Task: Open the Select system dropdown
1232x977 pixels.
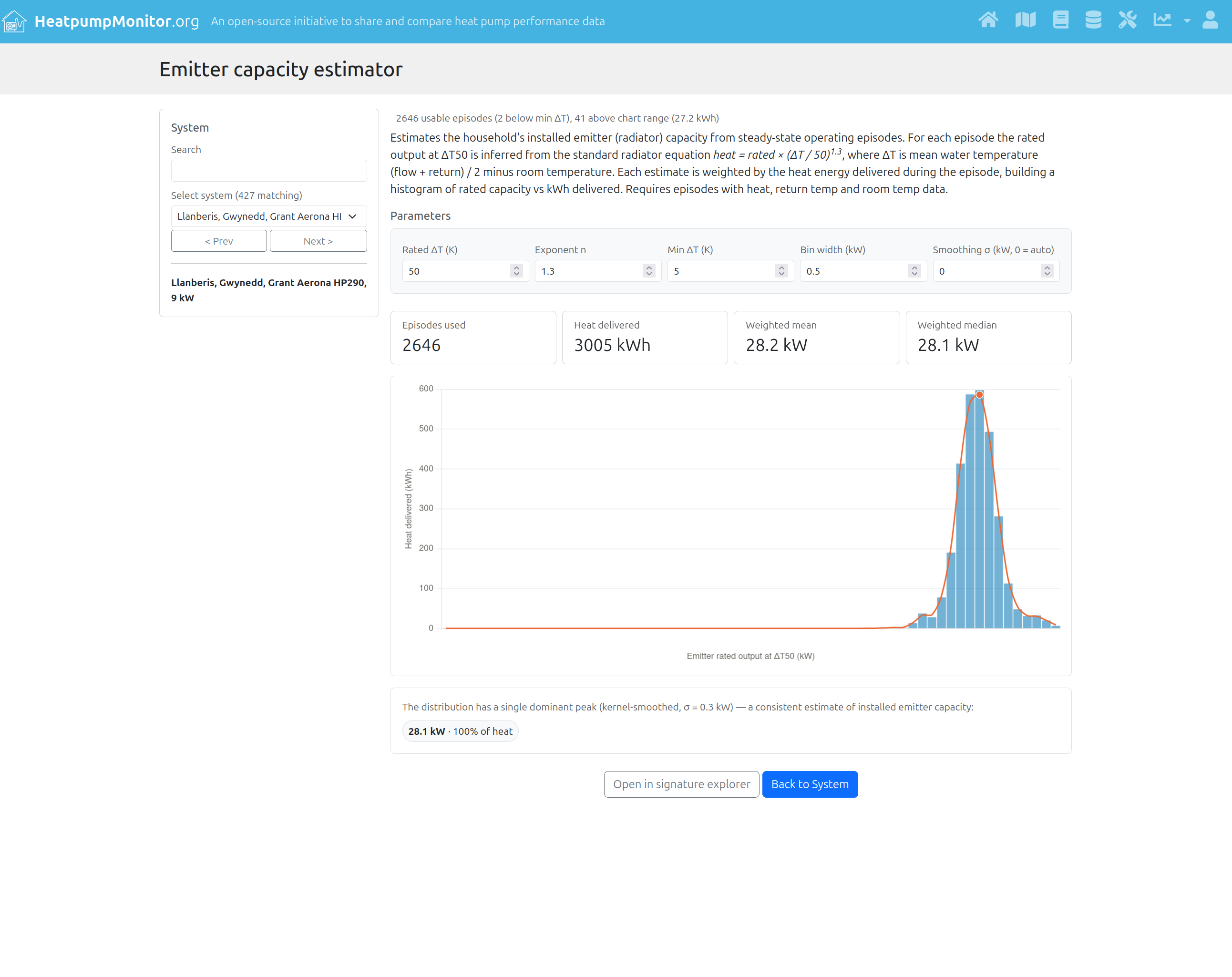Action: click(268, 216)
